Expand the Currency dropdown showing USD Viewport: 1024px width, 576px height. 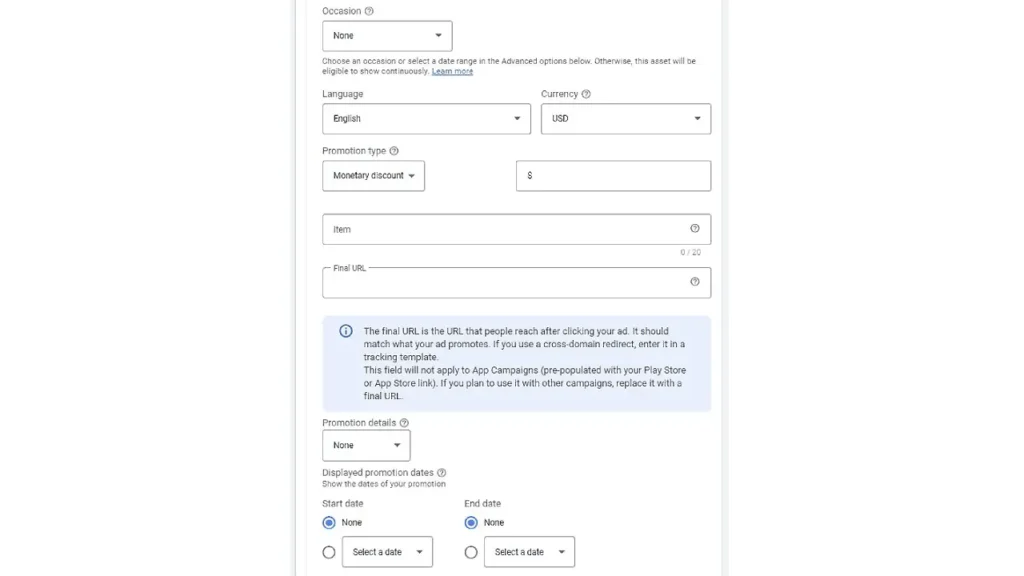(x=625, y=118)
